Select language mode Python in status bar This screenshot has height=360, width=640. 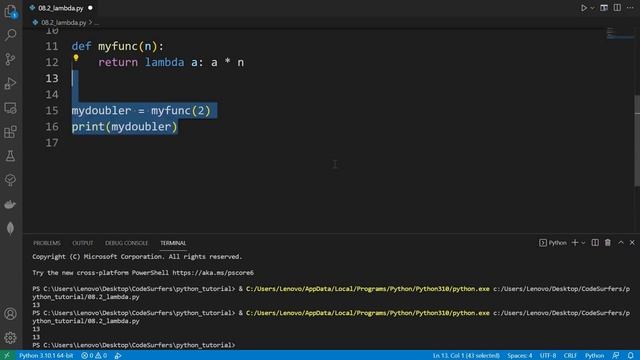tap(594, 356)
